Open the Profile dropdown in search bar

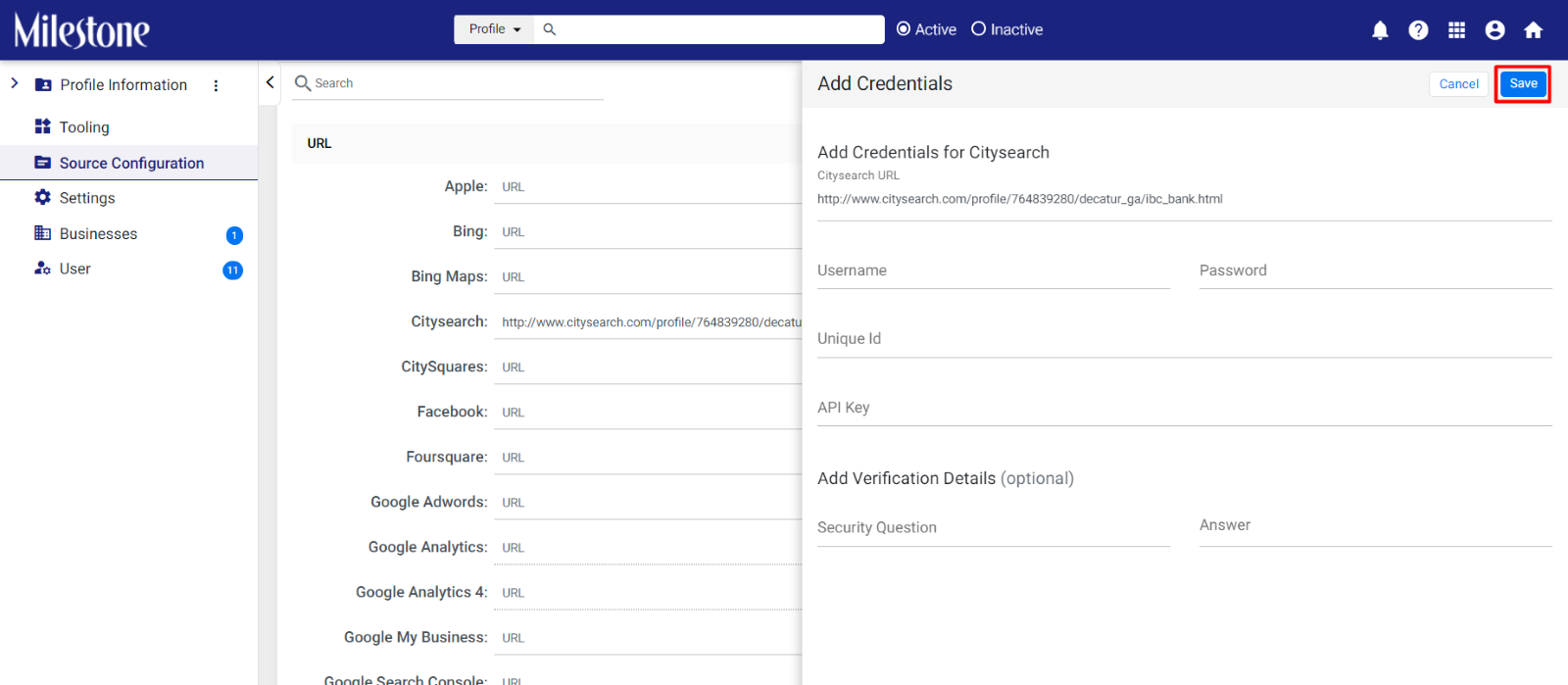(x=494, y=29)
